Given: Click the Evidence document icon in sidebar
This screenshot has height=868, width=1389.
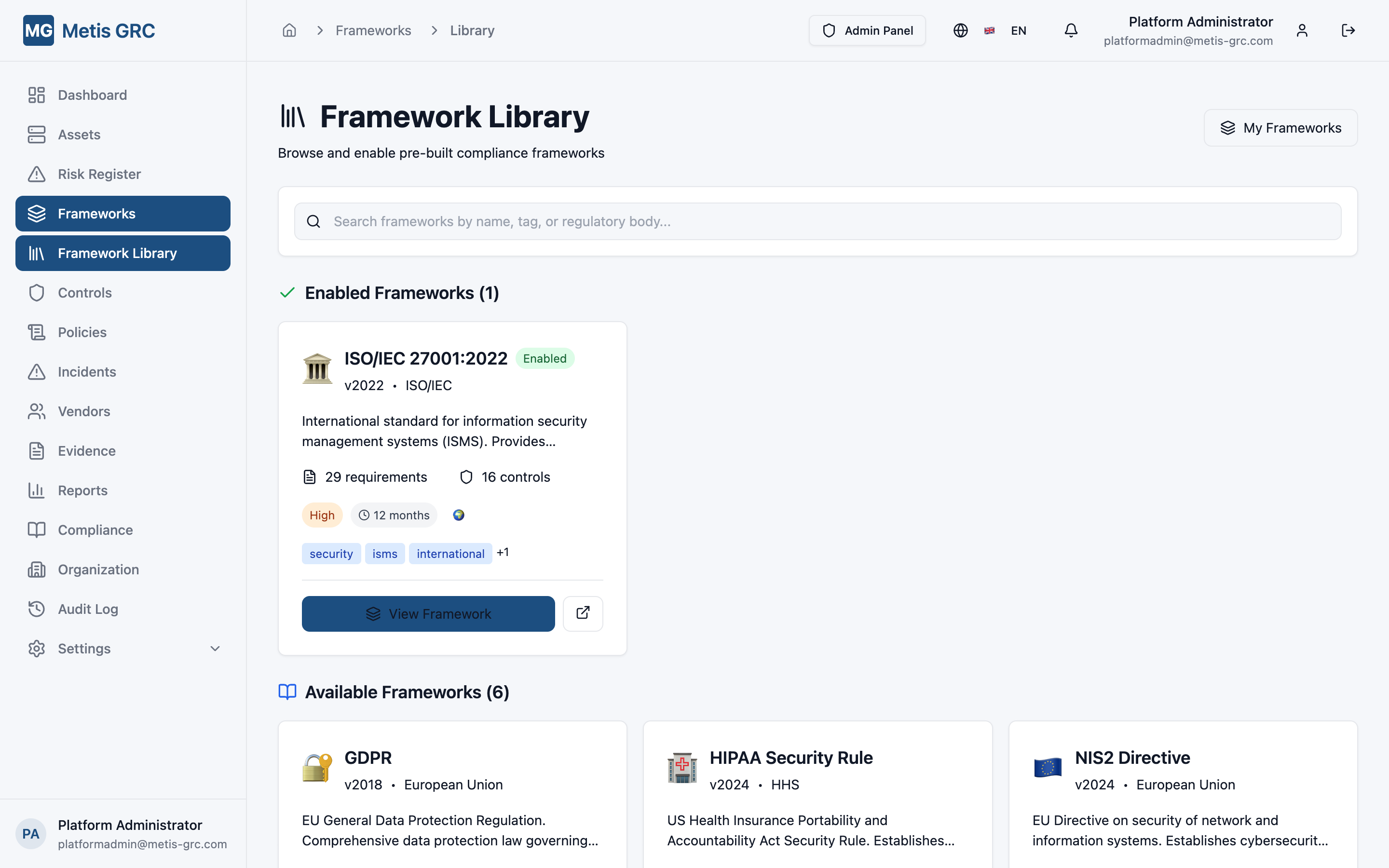Looking at the screenshot, I should tap(36, 451).
